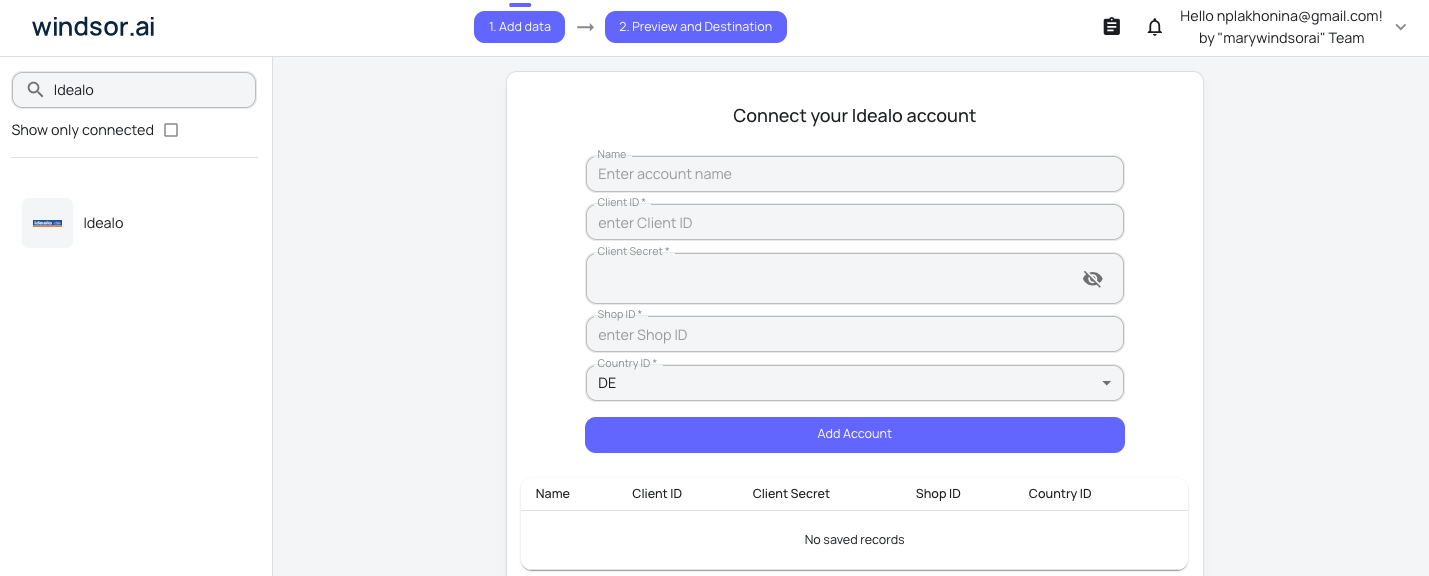The width and height of the screenshot is (1429, 576).
Task: Click the arrow between the step buttons
Action: (585, 27)
